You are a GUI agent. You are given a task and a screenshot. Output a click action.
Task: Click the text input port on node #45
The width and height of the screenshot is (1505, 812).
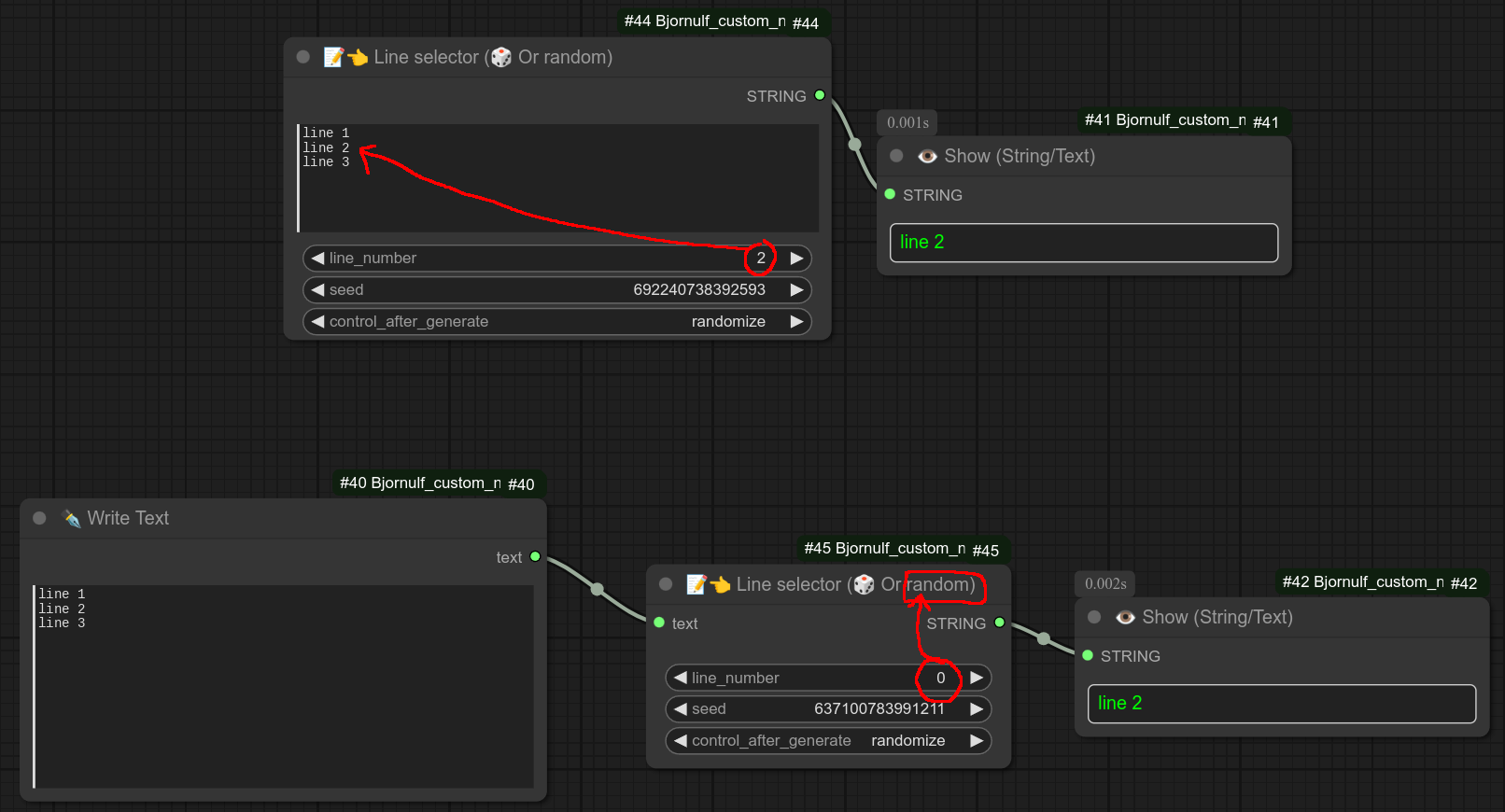click(659, 623)
